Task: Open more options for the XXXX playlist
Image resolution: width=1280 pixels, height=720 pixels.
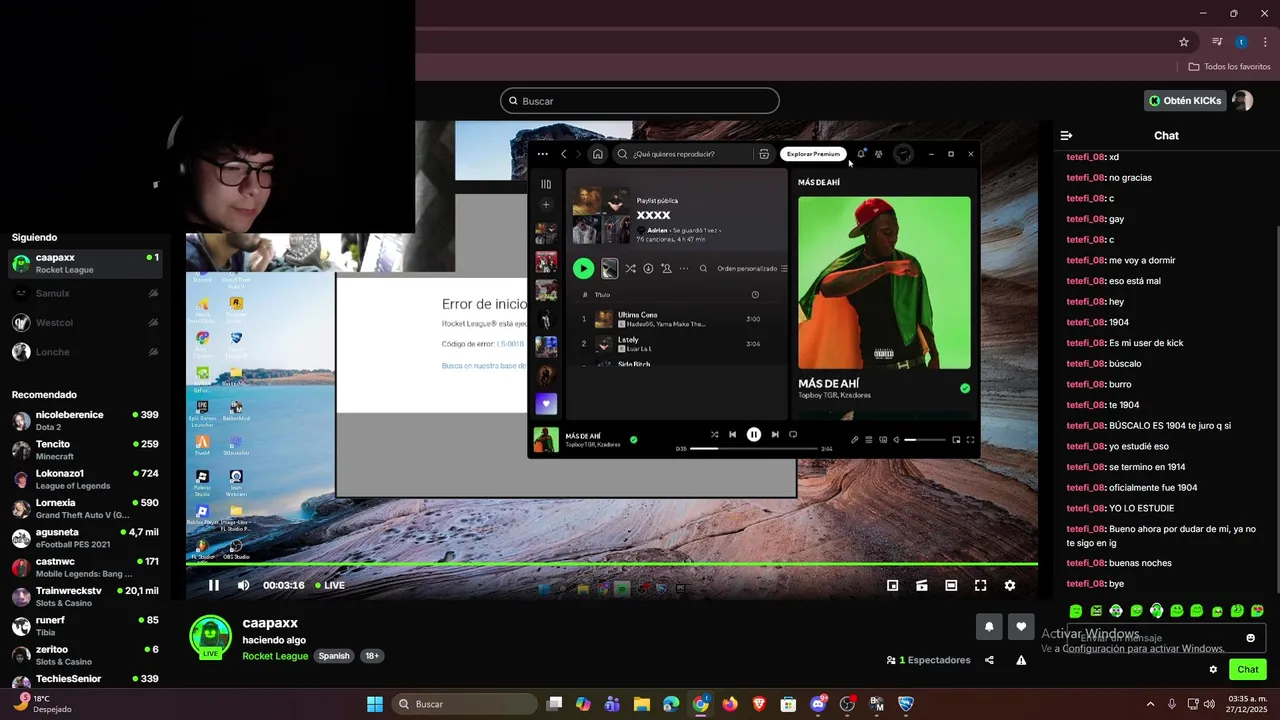Action: (684, 268)
